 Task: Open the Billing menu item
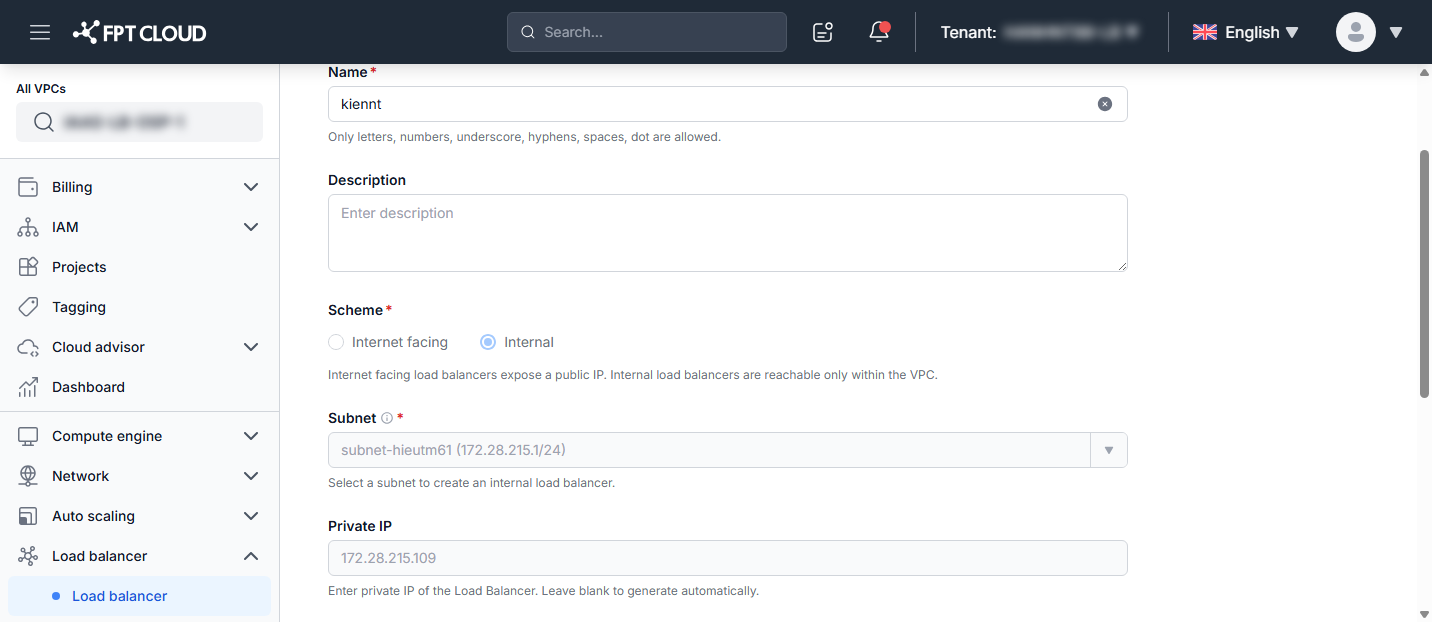(139, 187)
